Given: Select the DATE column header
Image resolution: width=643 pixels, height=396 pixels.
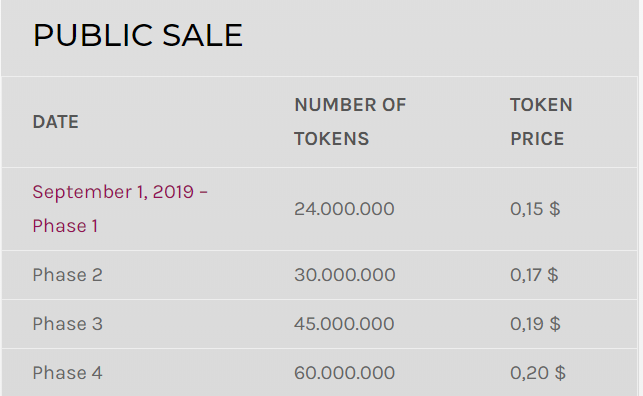Looking at the screenshot, I should (x=56, y=122).
